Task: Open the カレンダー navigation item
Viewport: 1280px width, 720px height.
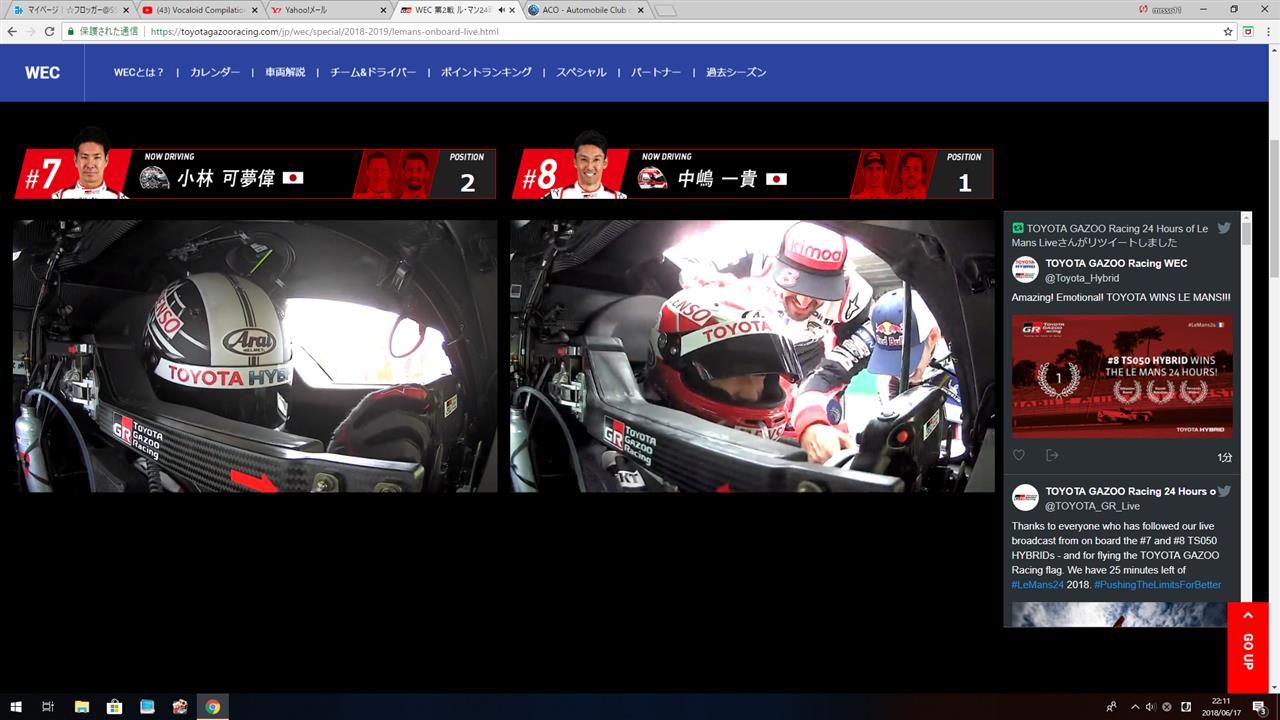Action: click(215, 73)
